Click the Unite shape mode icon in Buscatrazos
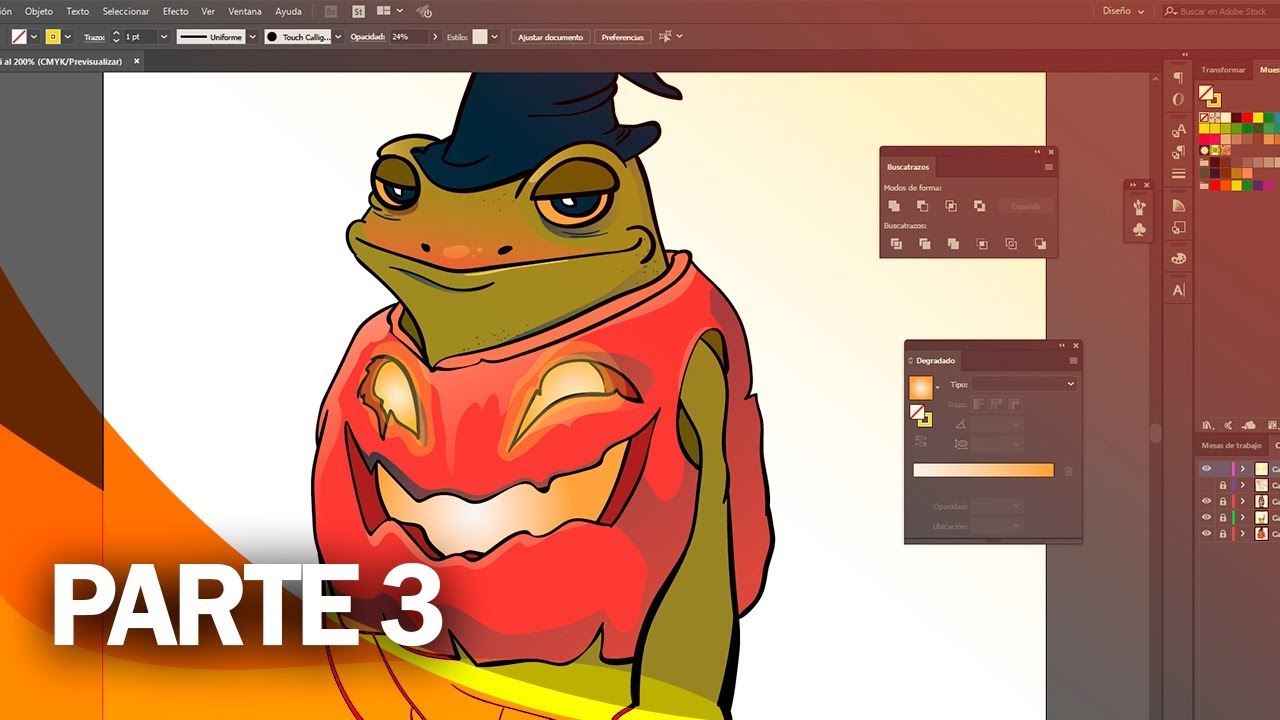Viewport: 1280px width, 720px height. (x=894, y=206)
